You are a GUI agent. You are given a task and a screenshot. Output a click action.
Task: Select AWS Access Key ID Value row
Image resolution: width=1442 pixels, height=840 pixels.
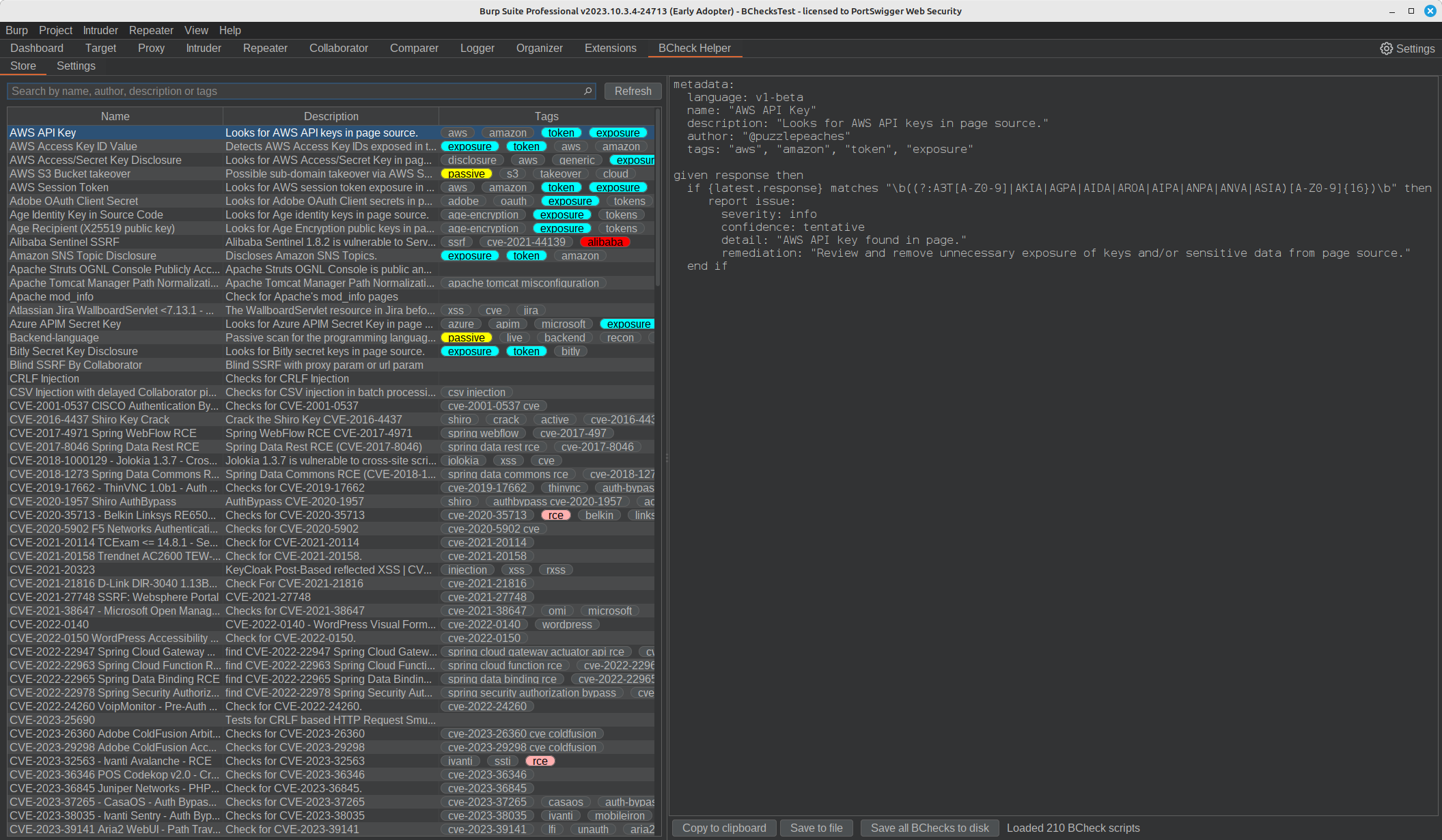pyautogui.click(x=331, y=146)
